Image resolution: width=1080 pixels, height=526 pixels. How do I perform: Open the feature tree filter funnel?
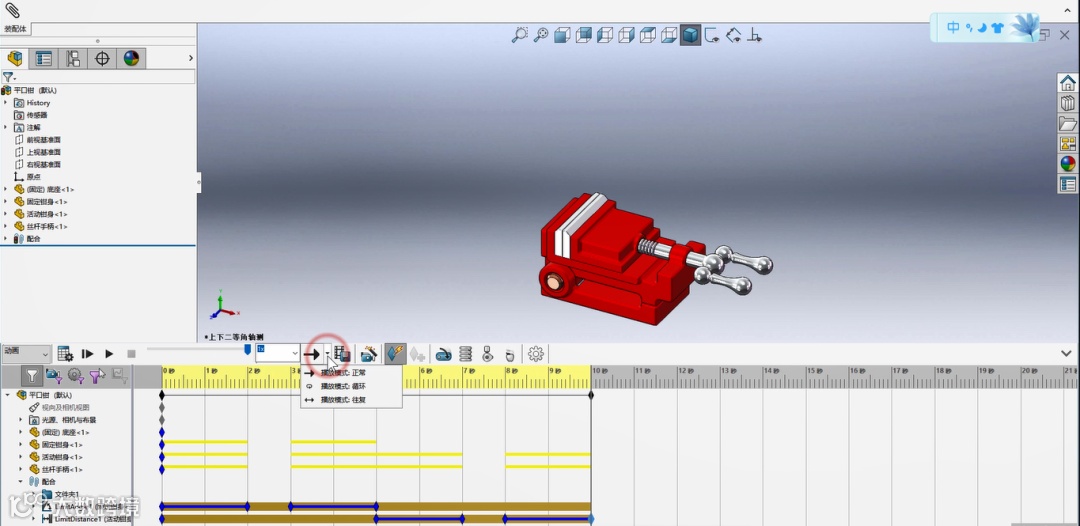pyautogui.click(x=8, y=77)
